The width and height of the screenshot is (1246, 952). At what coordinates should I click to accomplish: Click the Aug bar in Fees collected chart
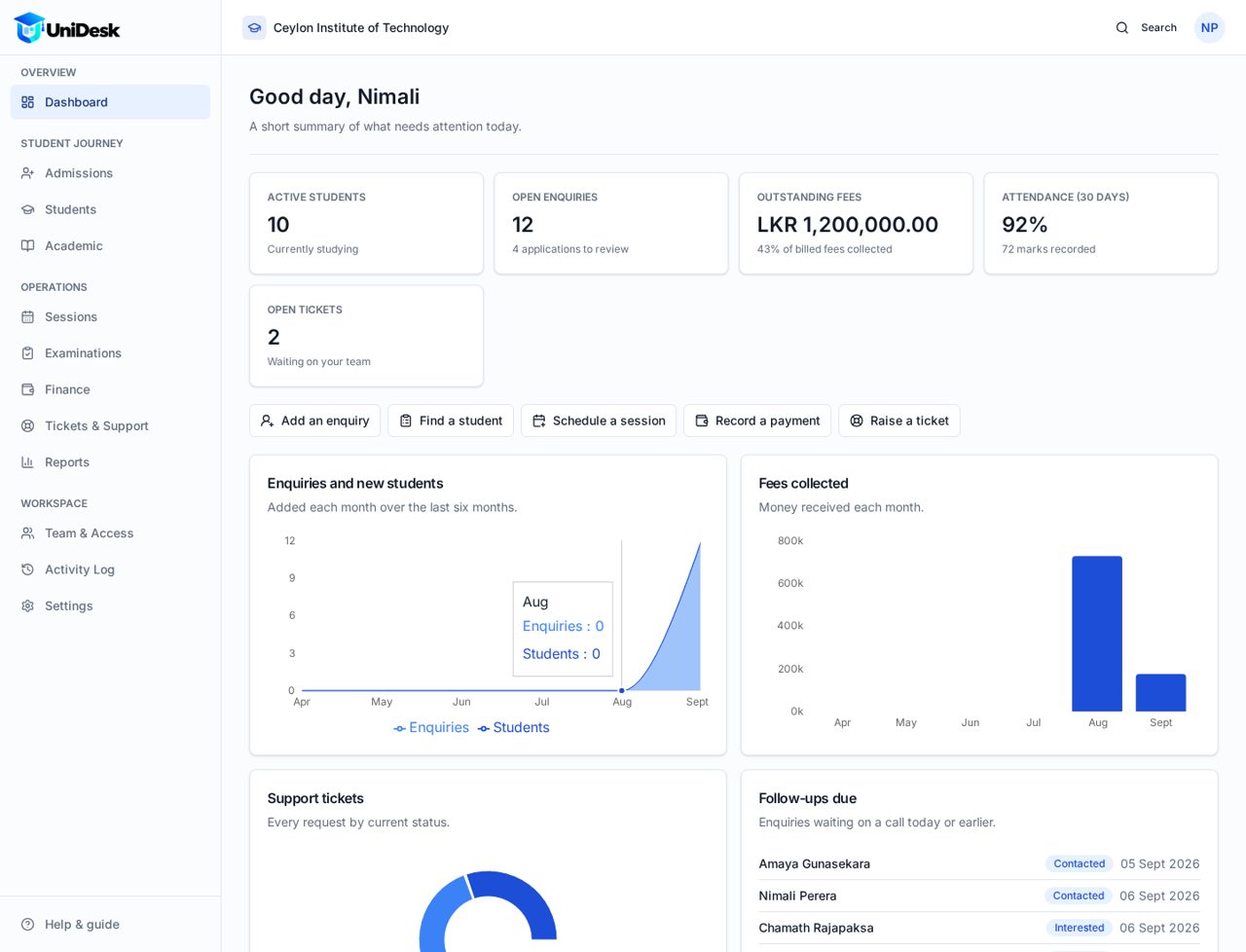tap(1097, 634)
